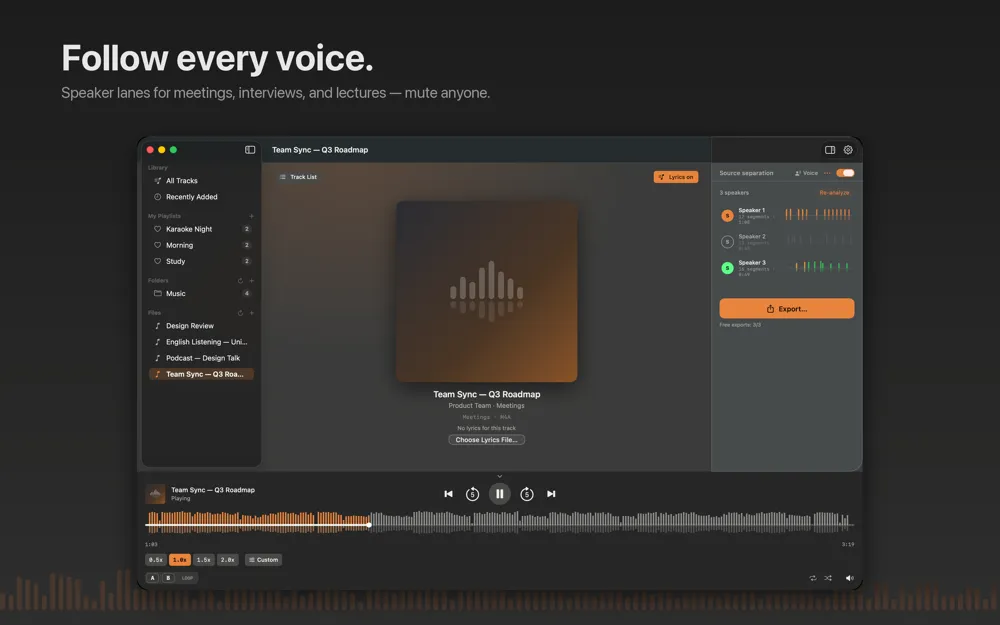Image resolution: width=1000 pixels, height=625 pixels.
Task: Unmute the Speaker 2 avatar
Action: coord(727,242)
